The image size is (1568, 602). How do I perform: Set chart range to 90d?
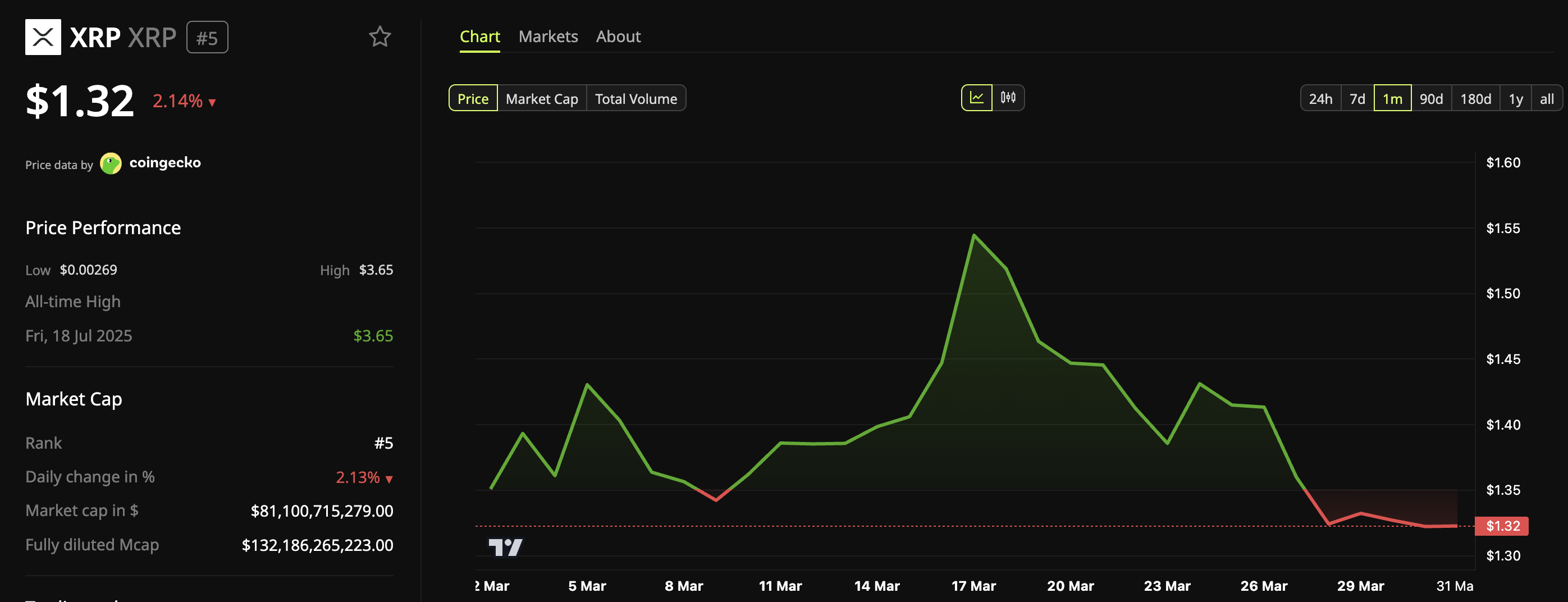(1432, 98)
